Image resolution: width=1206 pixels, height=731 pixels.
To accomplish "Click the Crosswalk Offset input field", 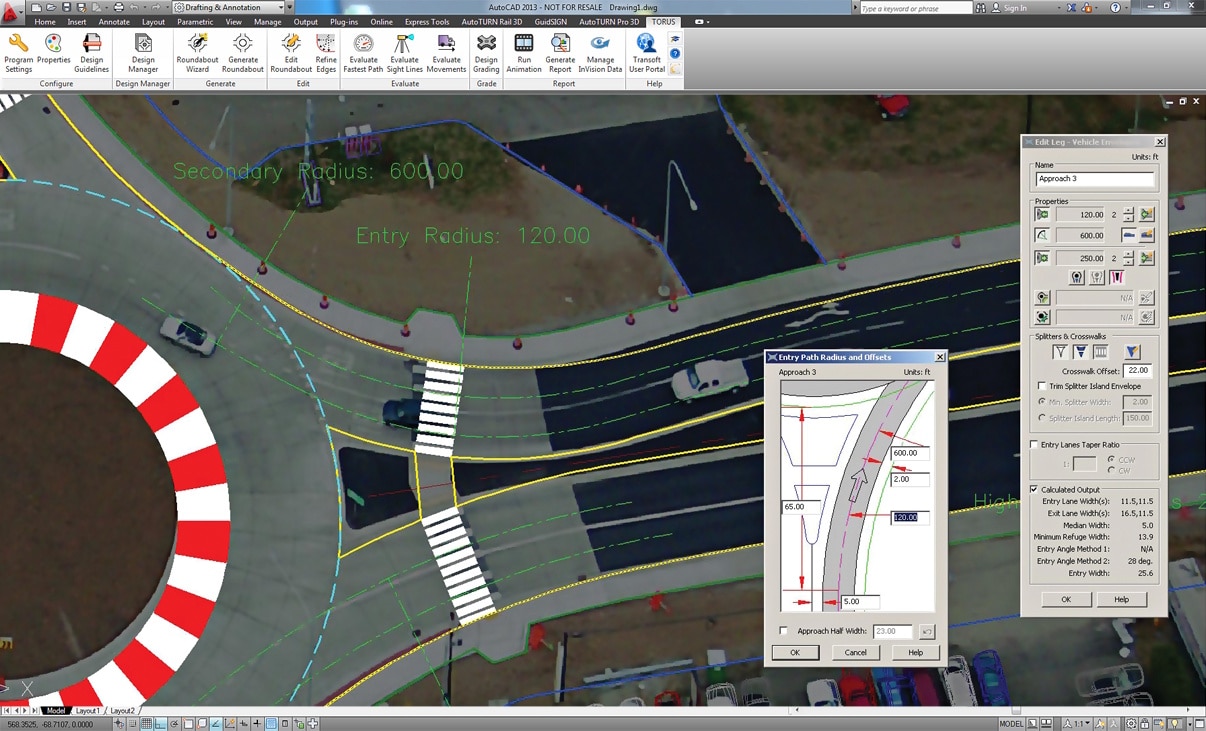I will point(1137,371).
